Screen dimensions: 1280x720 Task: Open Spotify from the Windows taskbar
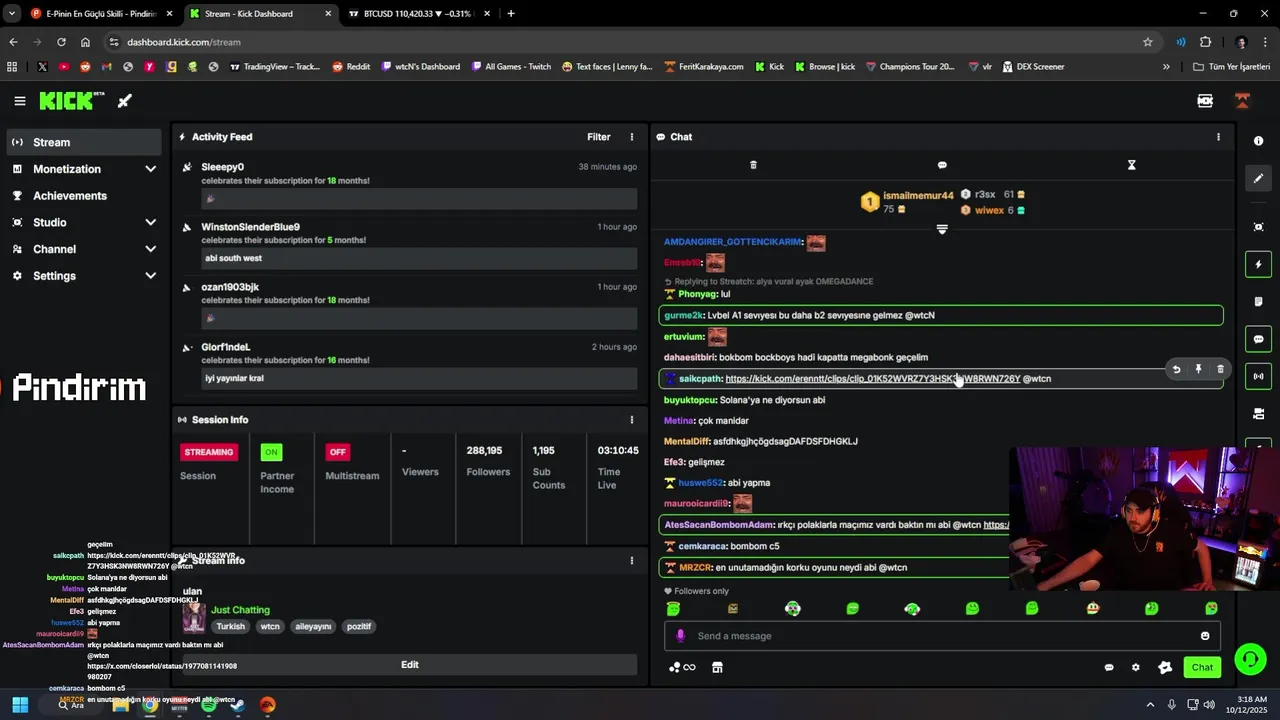208,704
